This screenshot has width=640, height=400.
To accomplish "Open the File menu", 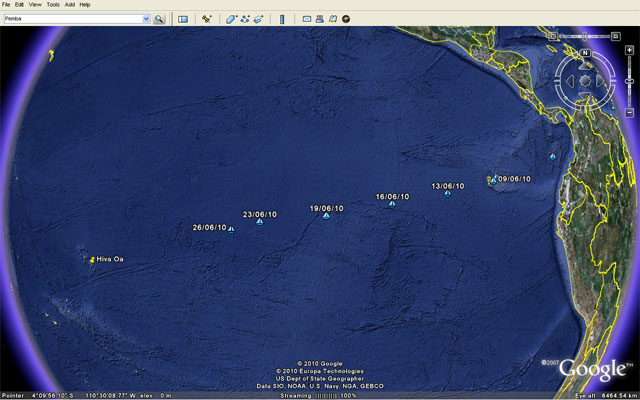I will pos(6,4).
